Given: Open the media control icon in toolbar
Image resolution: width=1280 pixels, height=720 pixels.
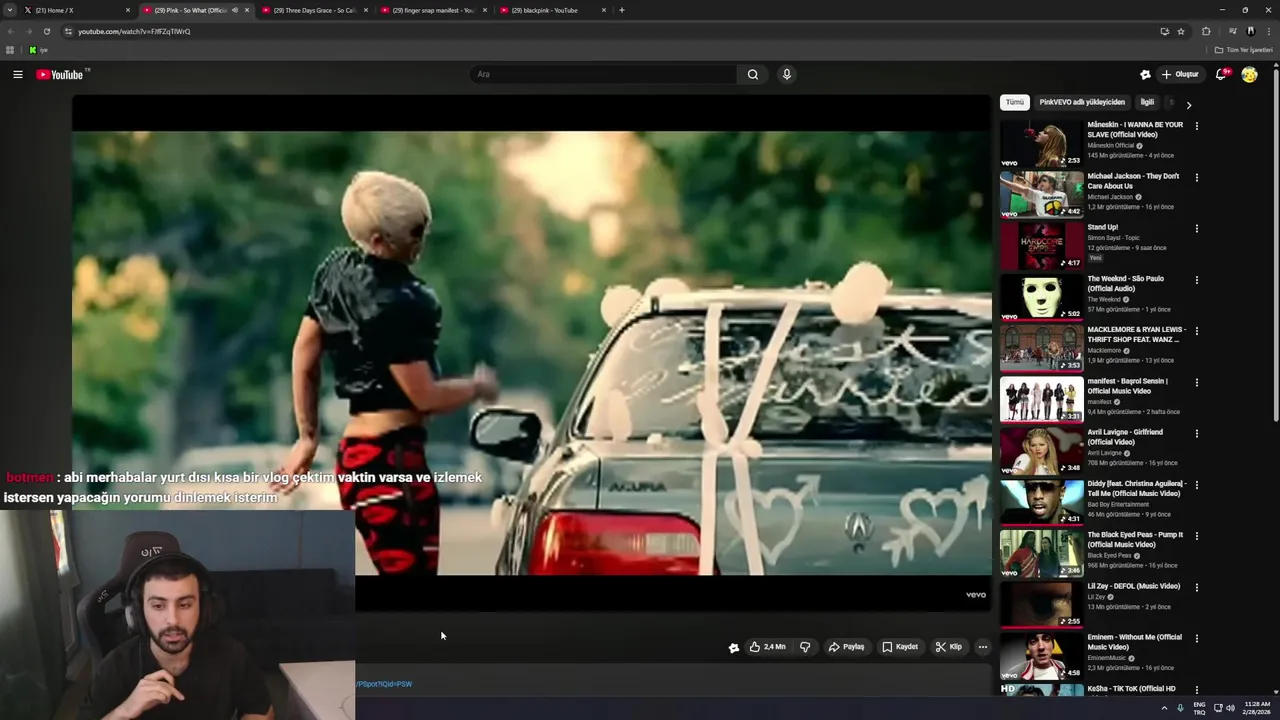Looking at the screenshot, I should point(1232,31).
